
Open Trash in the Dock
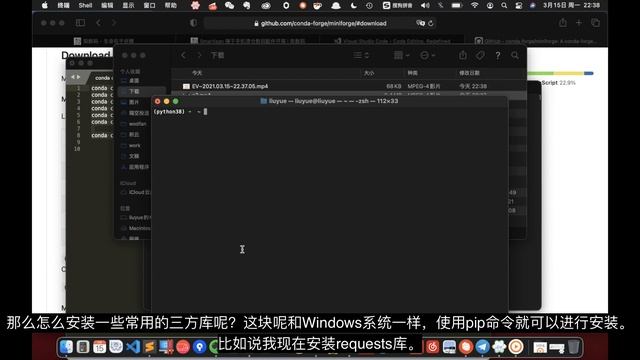(573, 347)
